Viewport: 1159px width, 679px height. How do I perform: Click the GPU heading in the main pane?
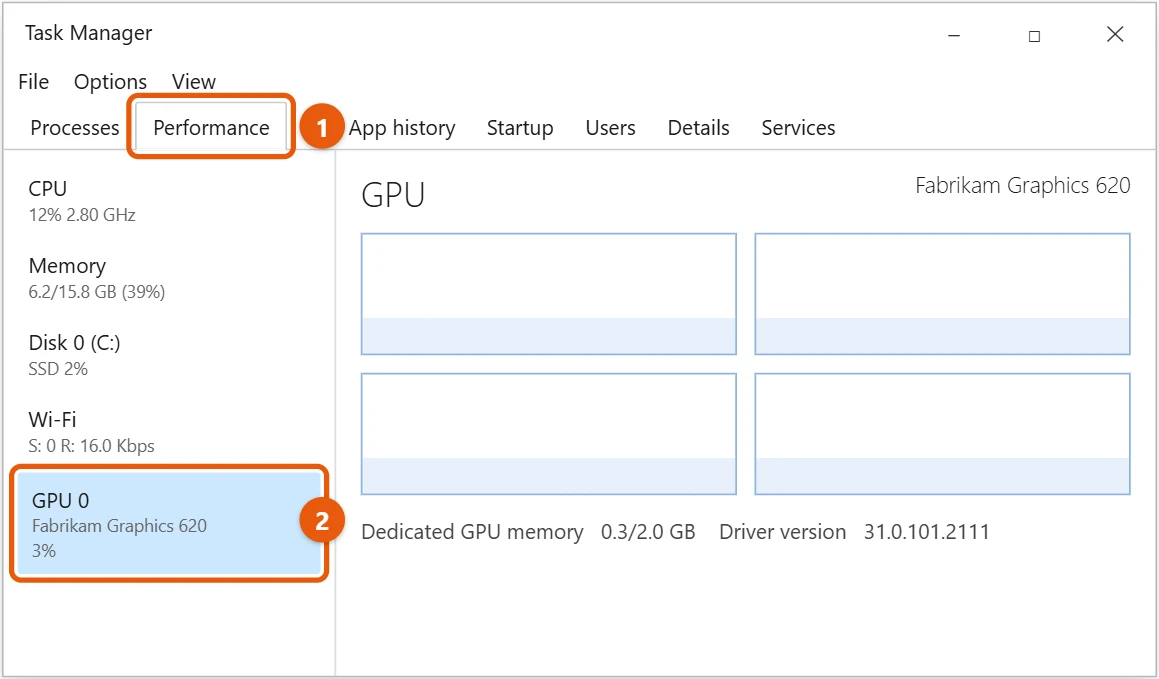[x=393, y=195]
